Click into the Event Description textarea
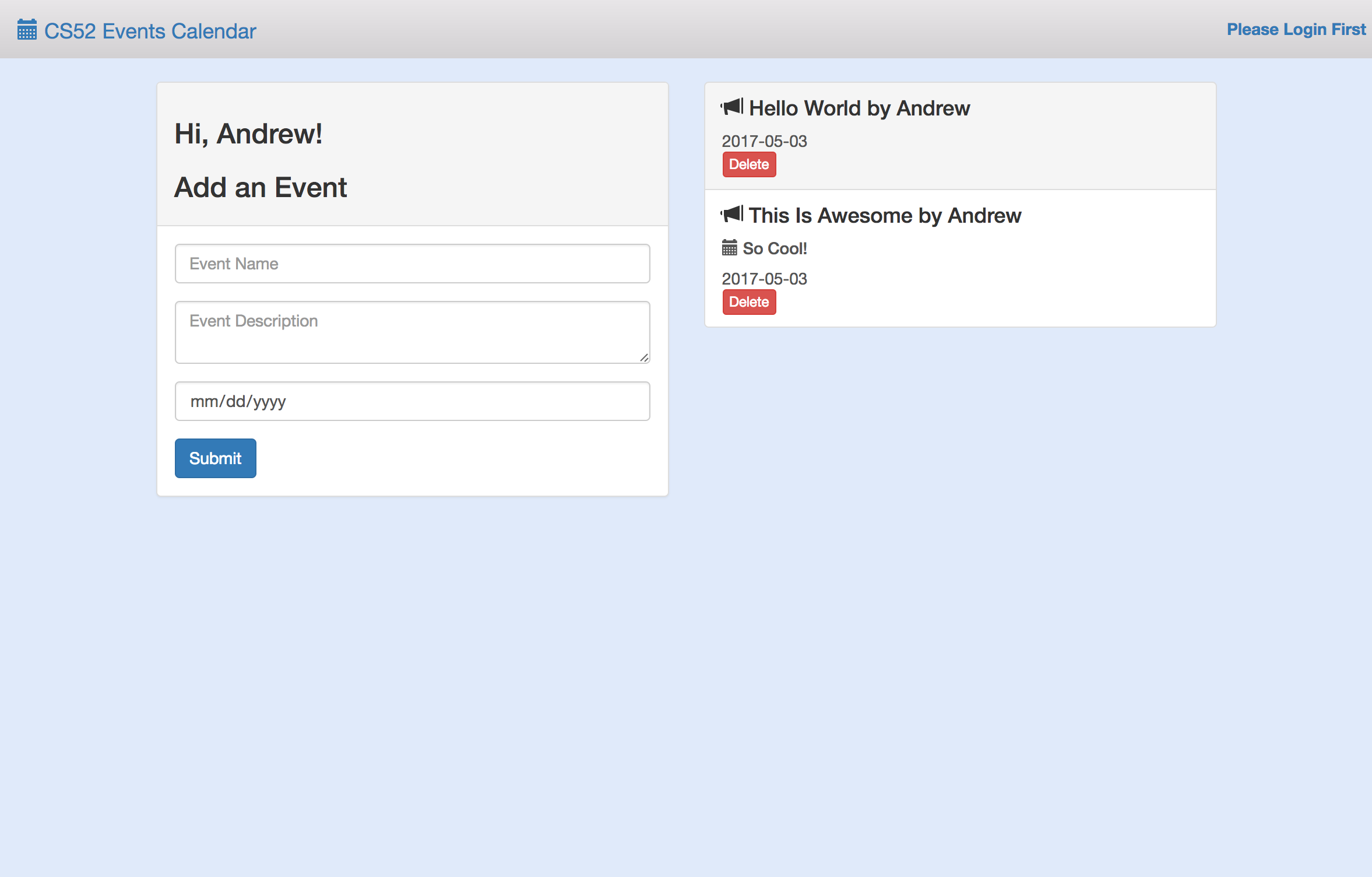This screenshot has height=877, width=1372. coord(412,332)
